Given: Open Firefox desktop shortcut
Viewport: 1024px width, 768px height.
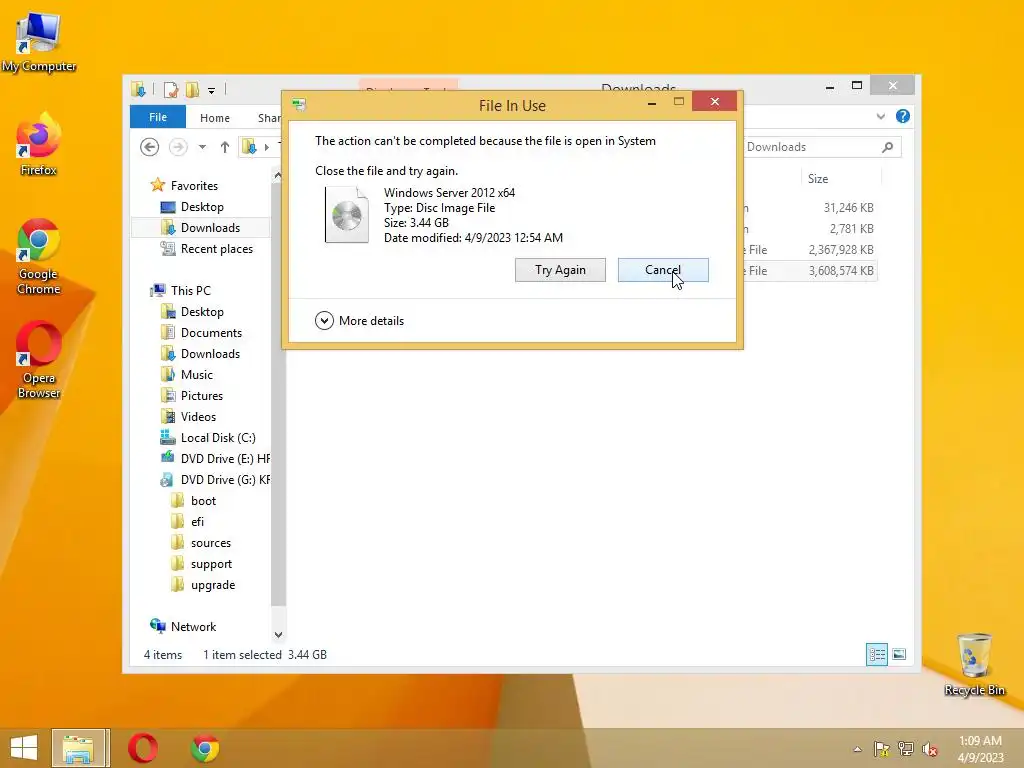Looking at the screenshot, I should click(x=39, y=144).
